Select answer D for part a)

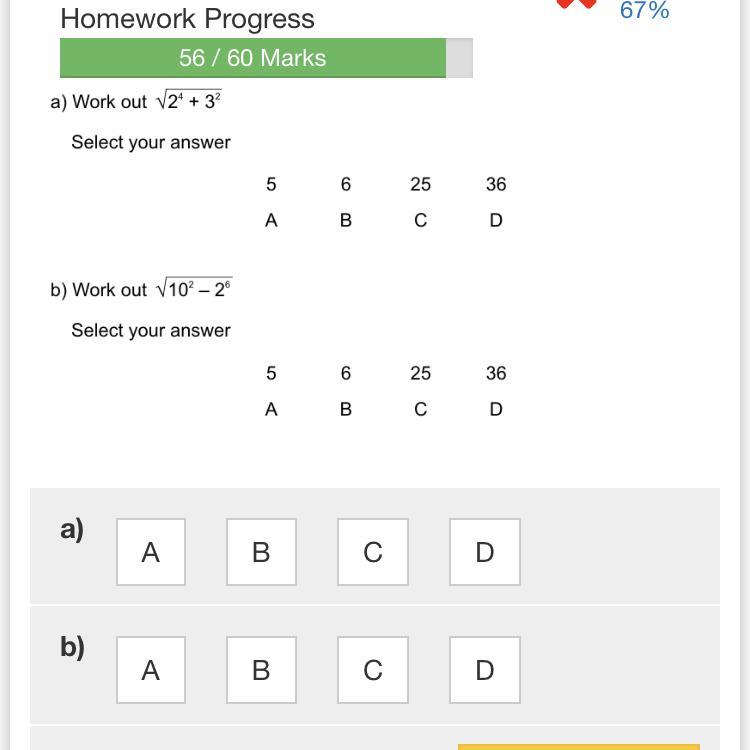[x=485, y=551]
